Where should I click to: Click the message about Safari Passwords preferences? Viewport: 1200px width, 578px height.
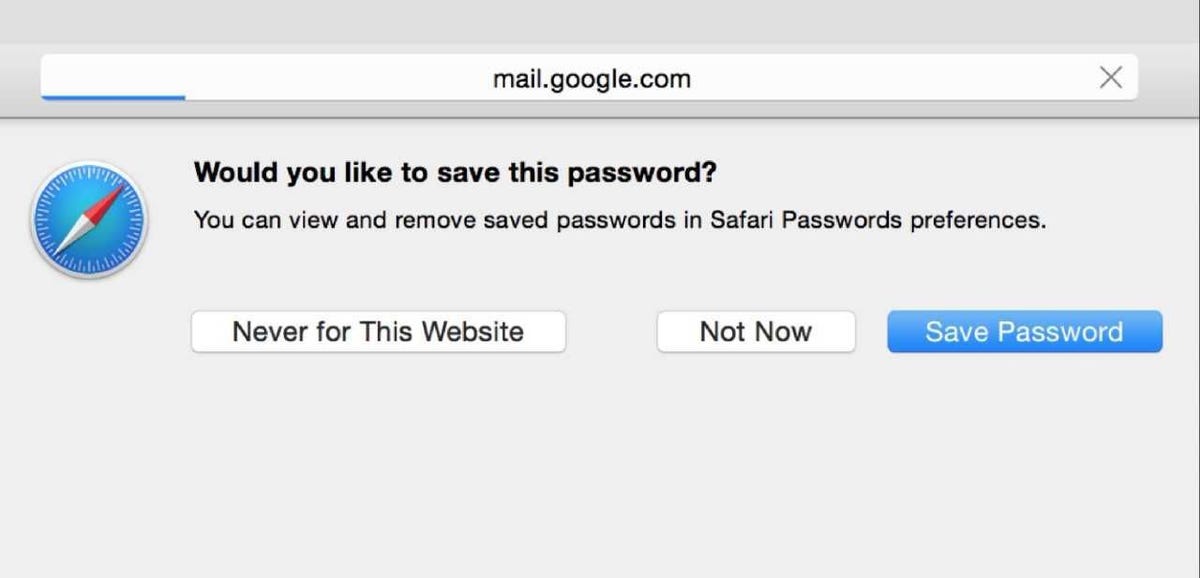[620, 220]
